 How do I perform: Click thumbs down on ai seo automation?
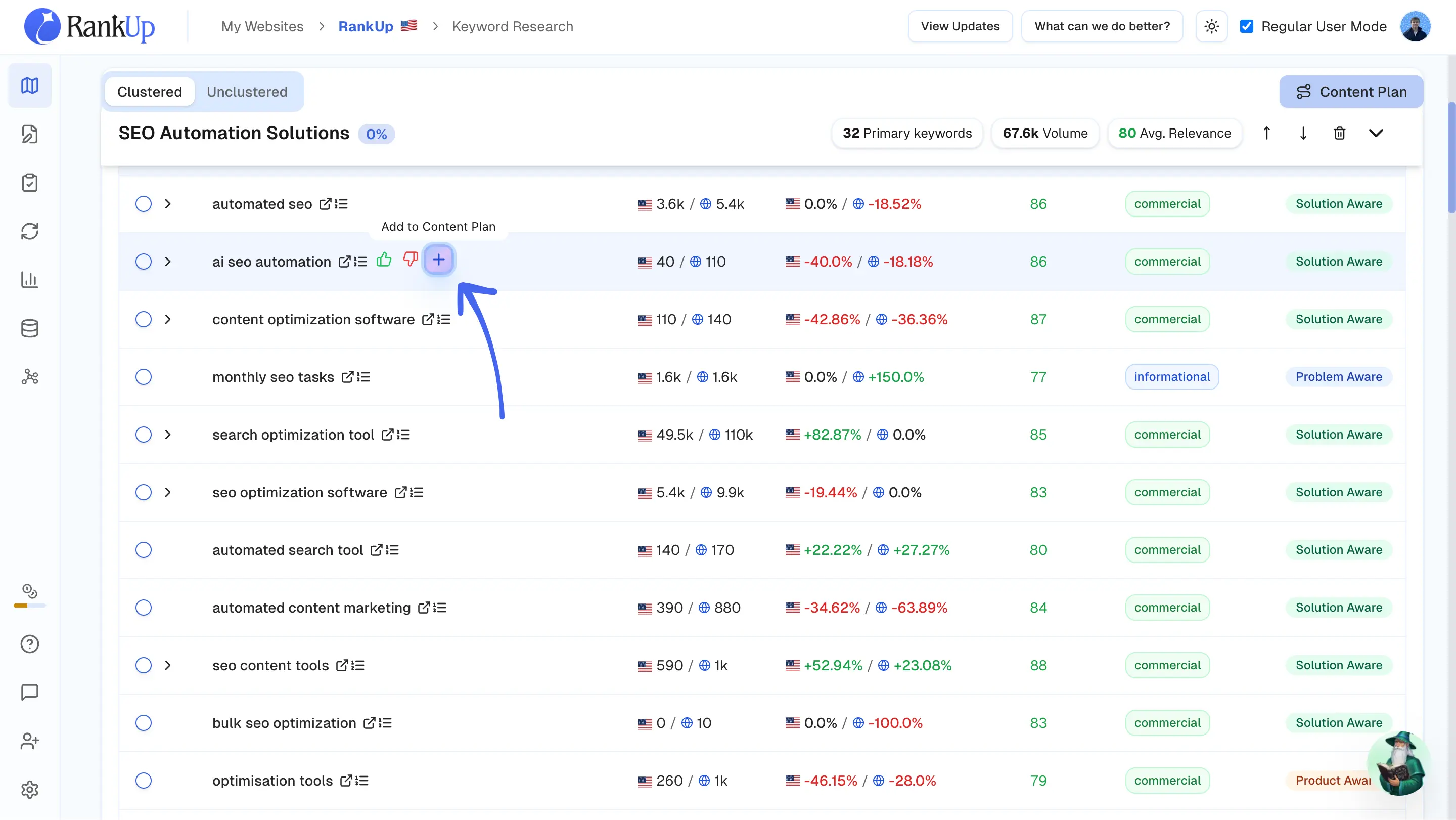click(411, 260)
